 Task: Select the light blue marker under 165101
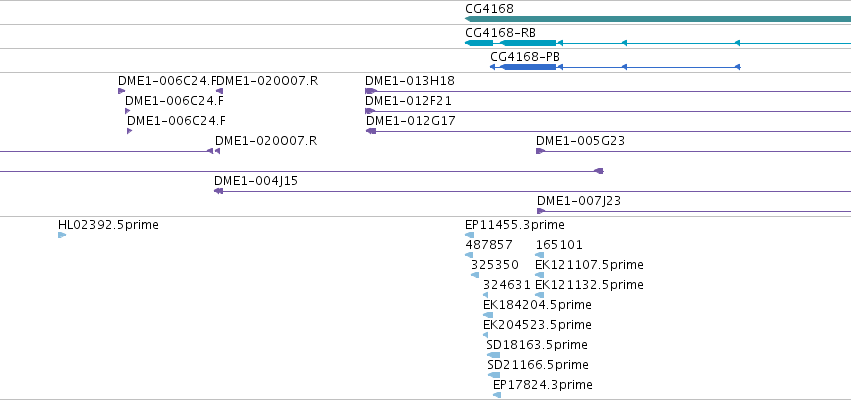[x=539, y=255]
